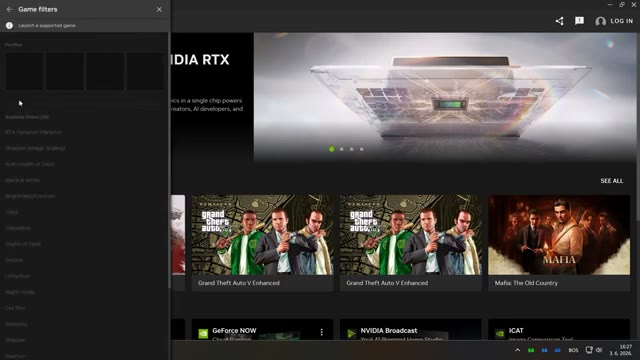Open the volume tray icon
Screen dimensions: 640x360
point(599,350)
